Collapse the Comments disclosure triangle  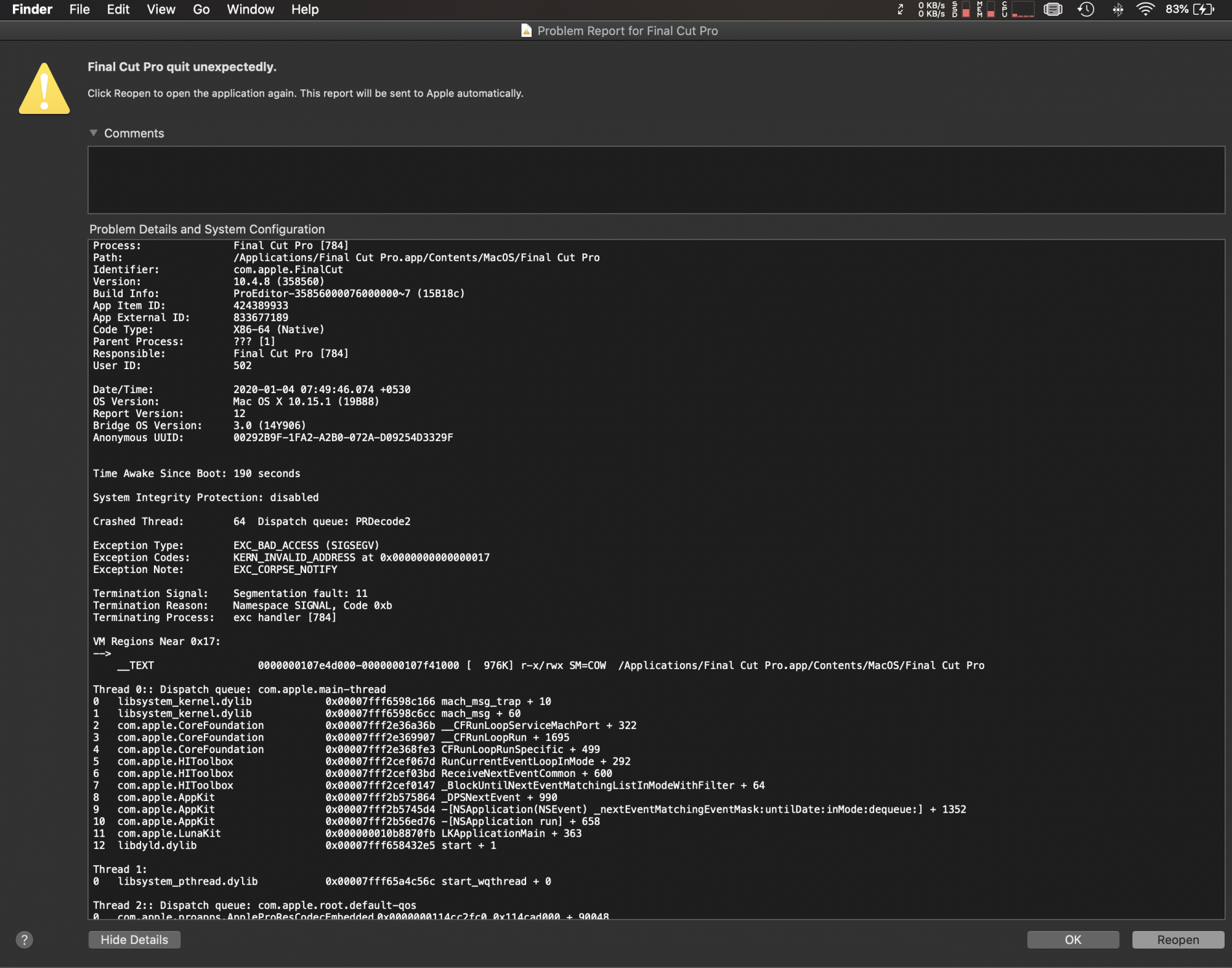pos(94,133)
